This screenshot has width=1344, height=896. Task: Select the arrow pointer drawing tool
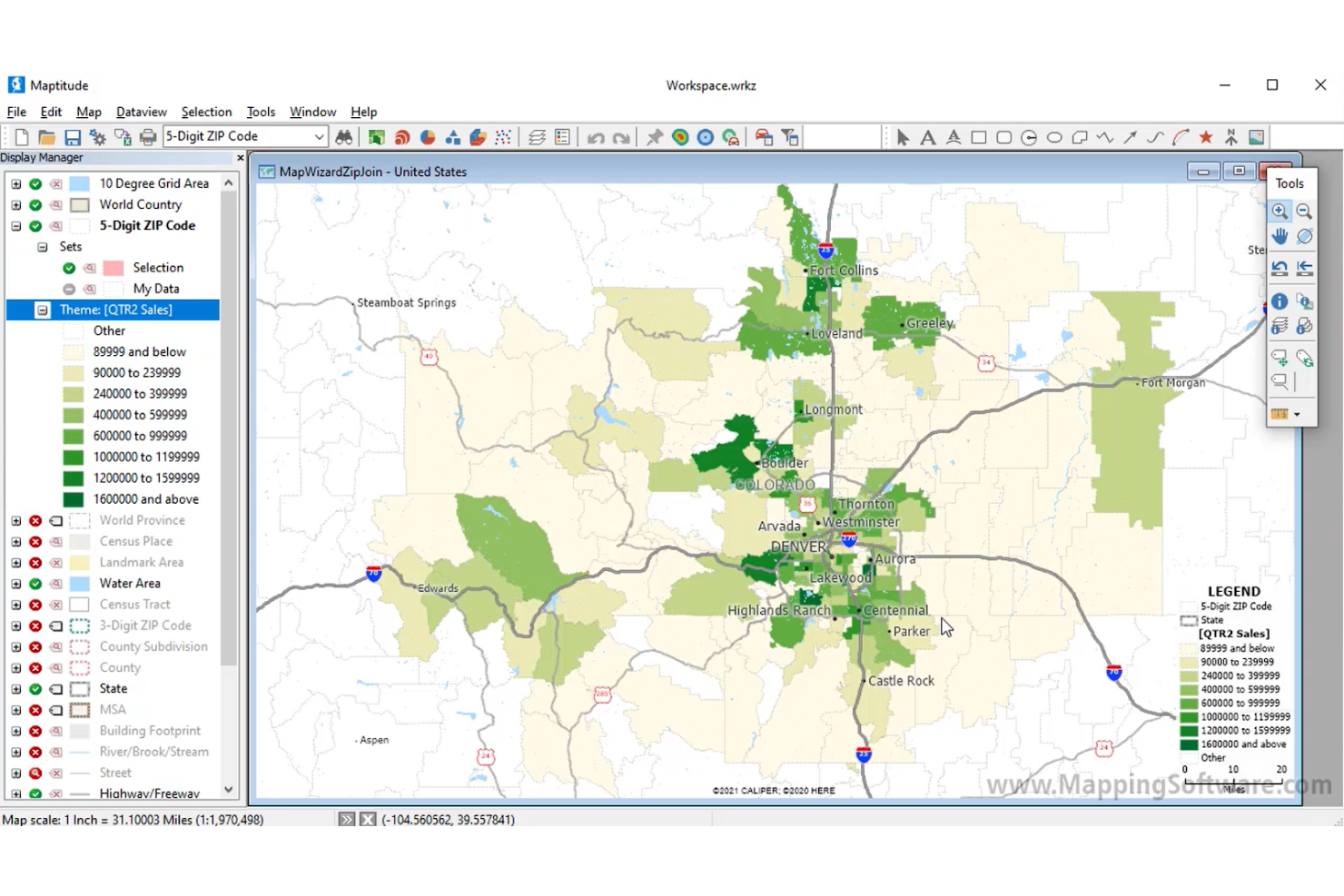[x=903, y=137]
